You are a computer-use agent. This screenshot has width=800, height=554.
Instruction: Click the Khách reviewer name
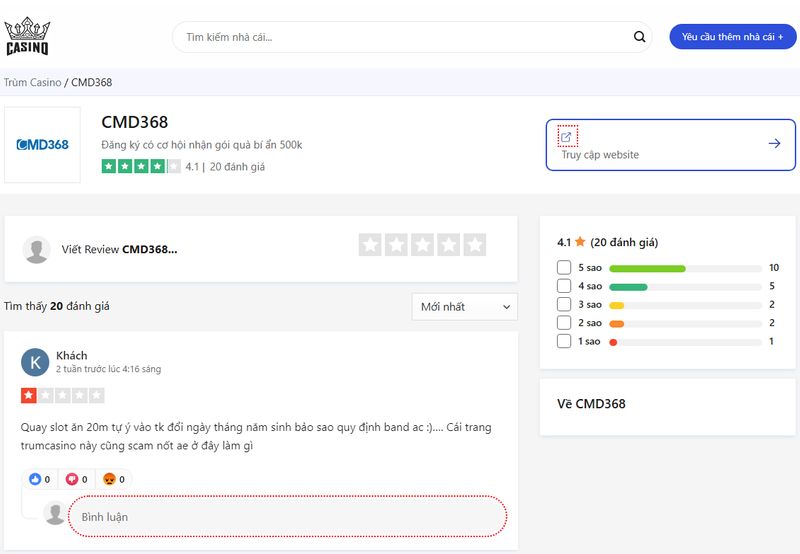[71, 355]
